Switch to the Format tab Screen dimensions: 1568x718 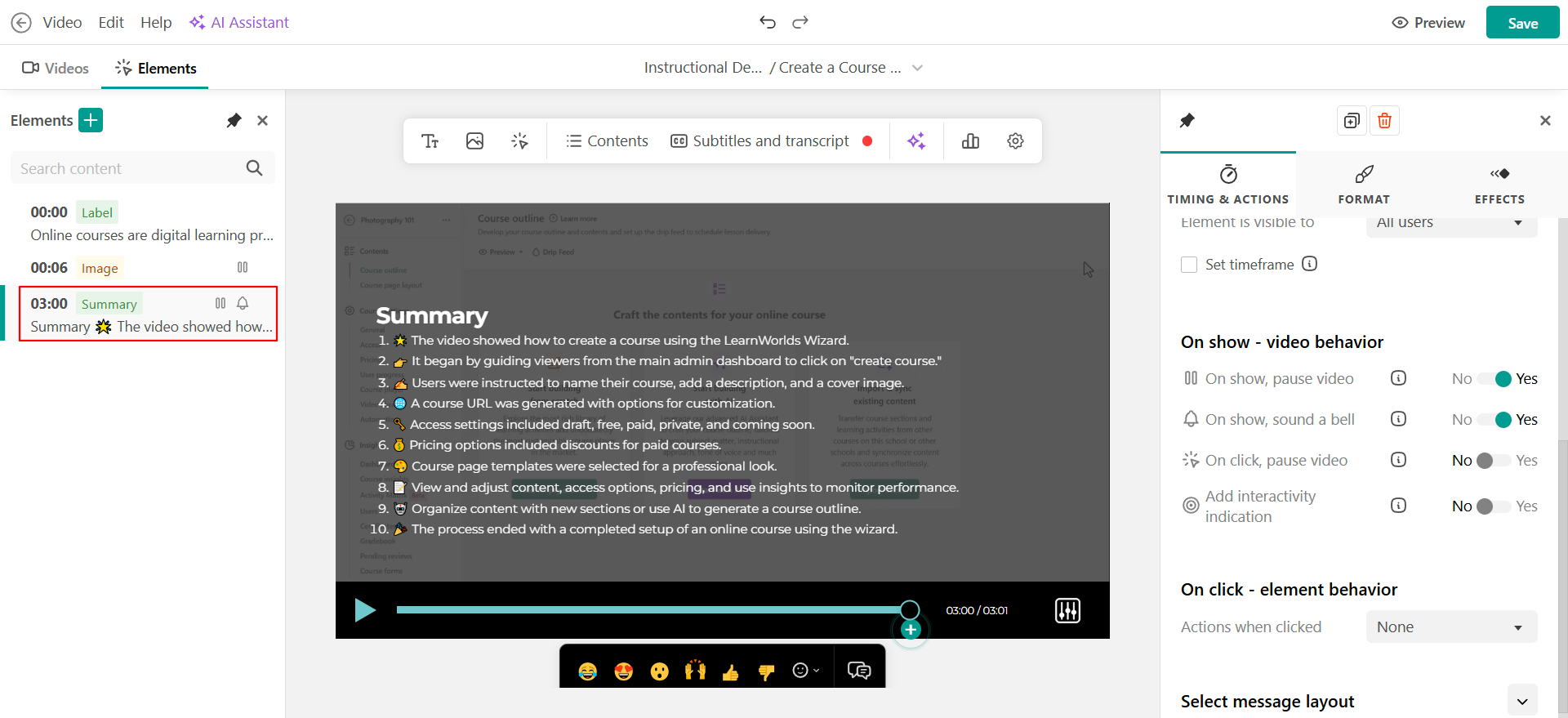pos(1364,185)
